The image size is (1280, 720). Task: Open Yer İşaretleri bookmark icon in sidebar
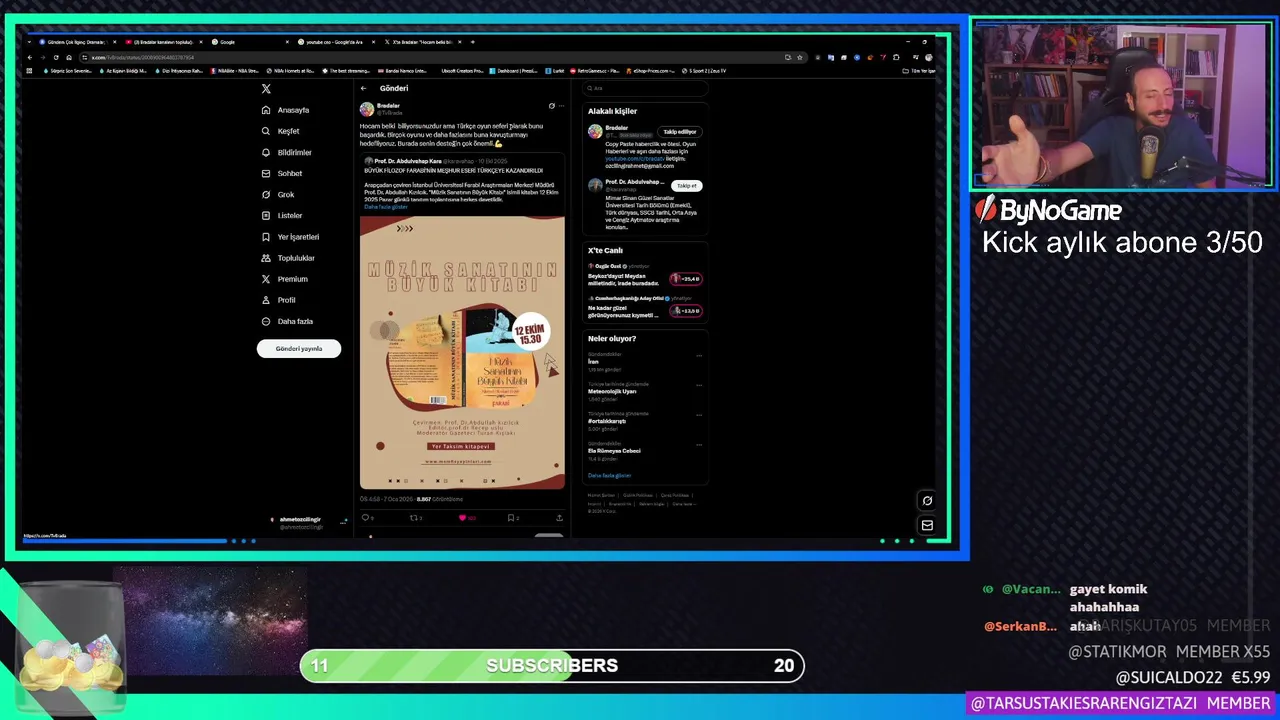pyautogui.click(x=266, y=237)
